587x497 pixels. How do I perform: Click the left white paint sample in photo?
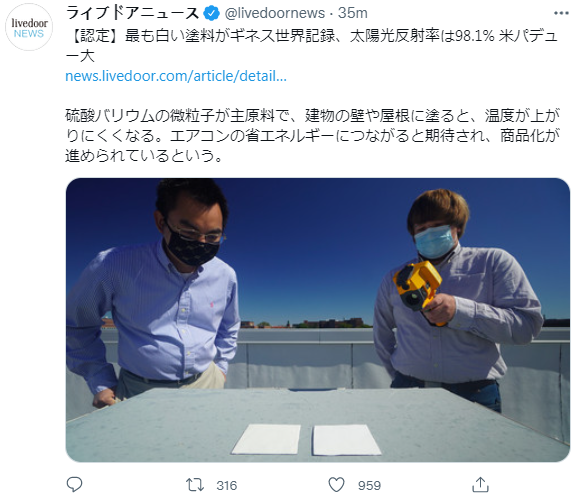click(x=267, y=439)
